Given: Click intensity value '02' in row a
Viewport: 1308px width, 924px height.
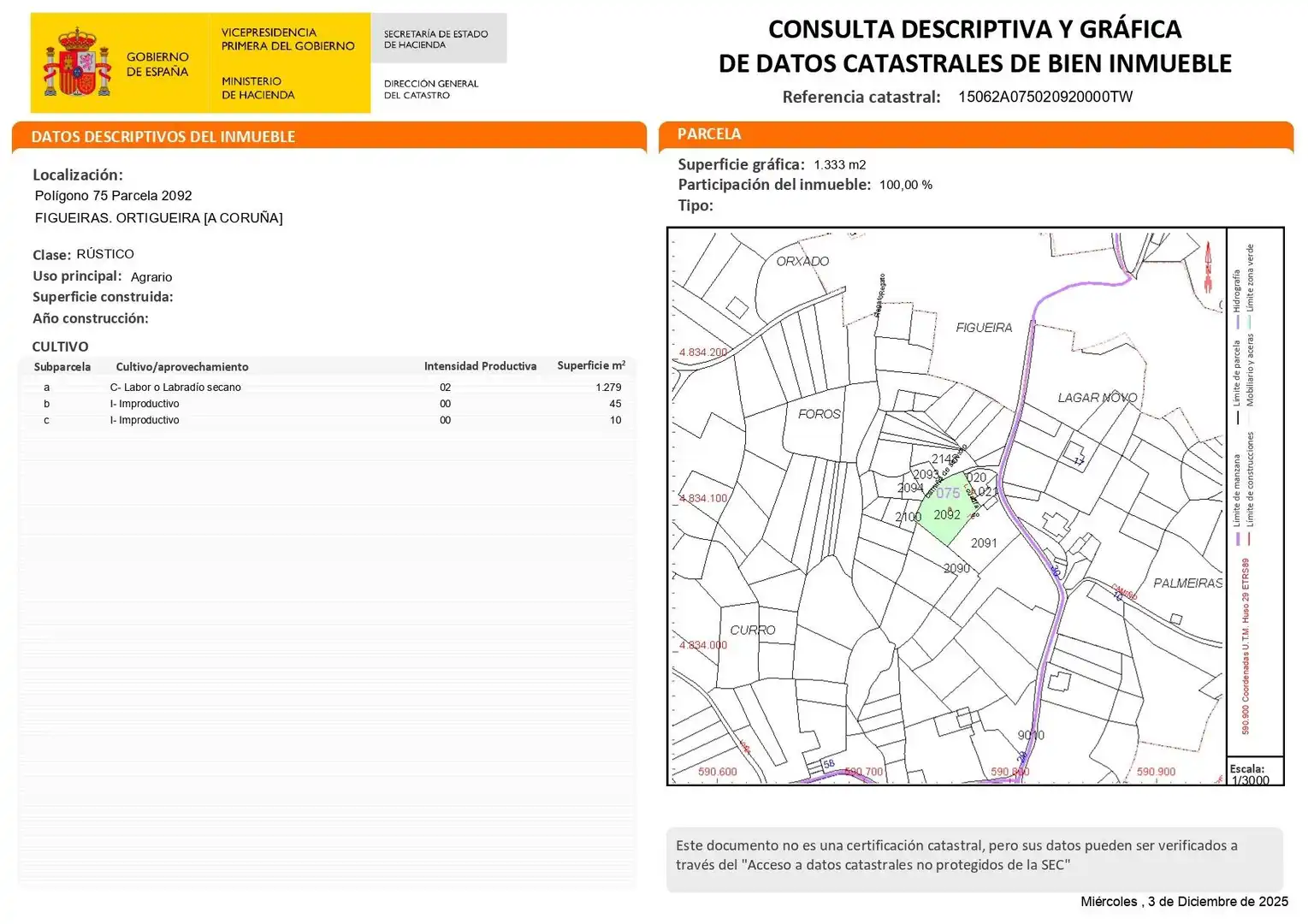Looking at the screenshot, I should (445, 388).
